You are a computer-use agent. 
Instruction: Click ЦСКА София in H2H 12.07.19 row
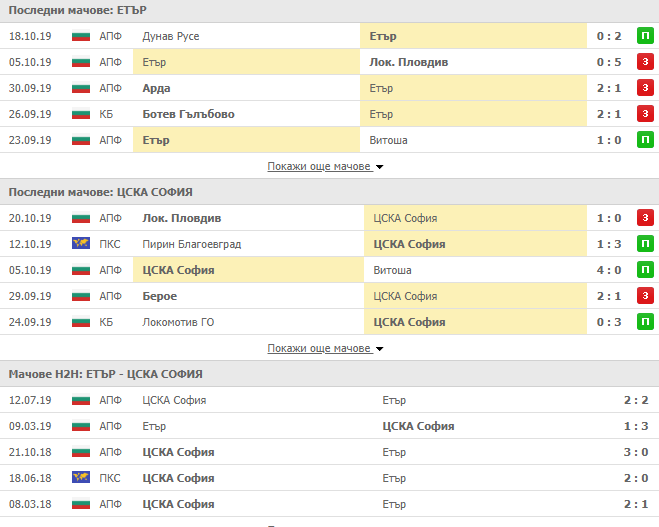[174, 400]
